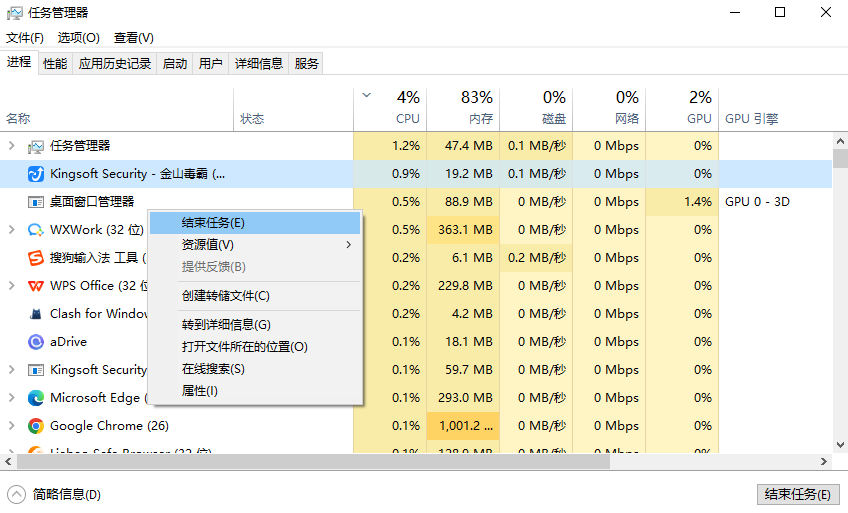The height and width of the screenshot is (513, 848).
Task: Select the 进程 tab
Action: tap(19, 62)
